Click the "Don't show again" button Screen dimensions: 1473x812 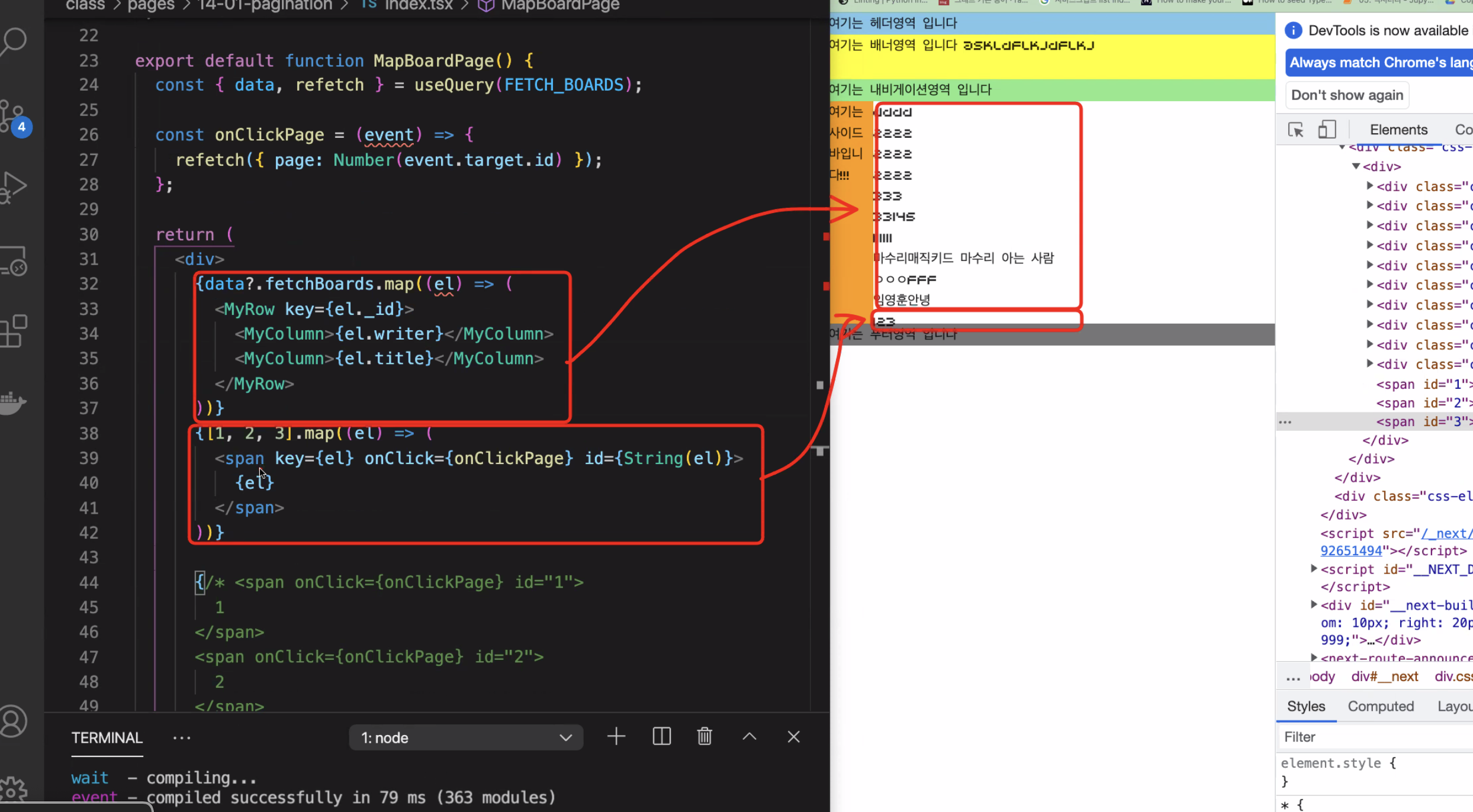point(1347,95)
